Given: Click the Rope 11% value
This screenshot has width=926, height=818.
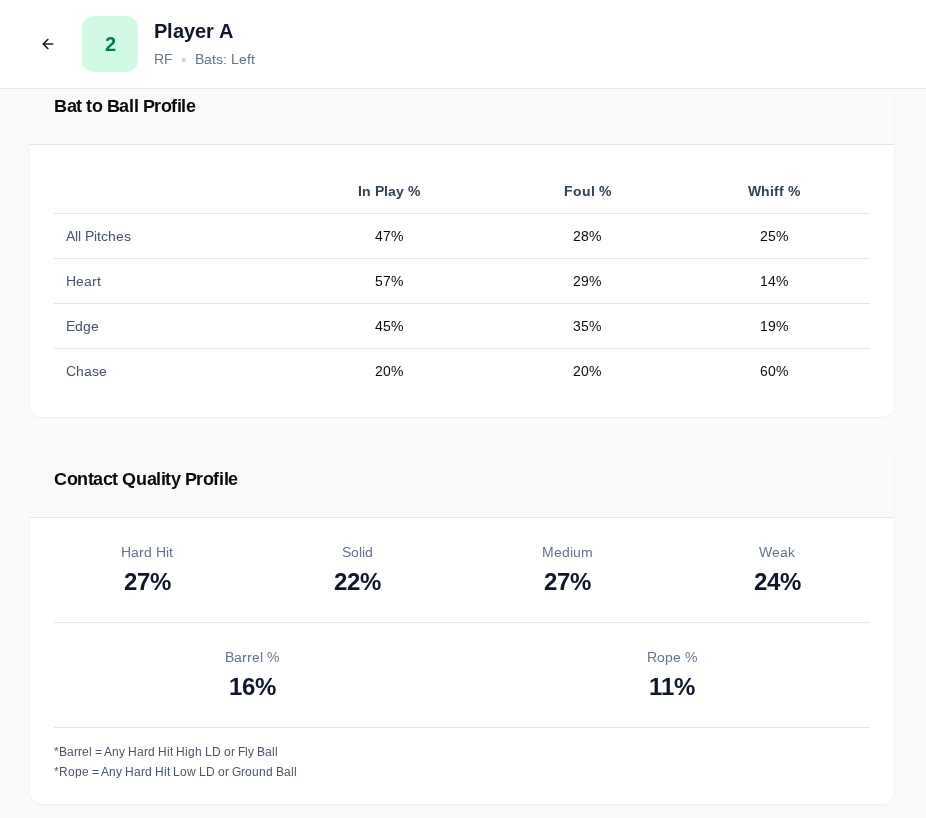Looking at the screenshot, I should click(672, 687).
